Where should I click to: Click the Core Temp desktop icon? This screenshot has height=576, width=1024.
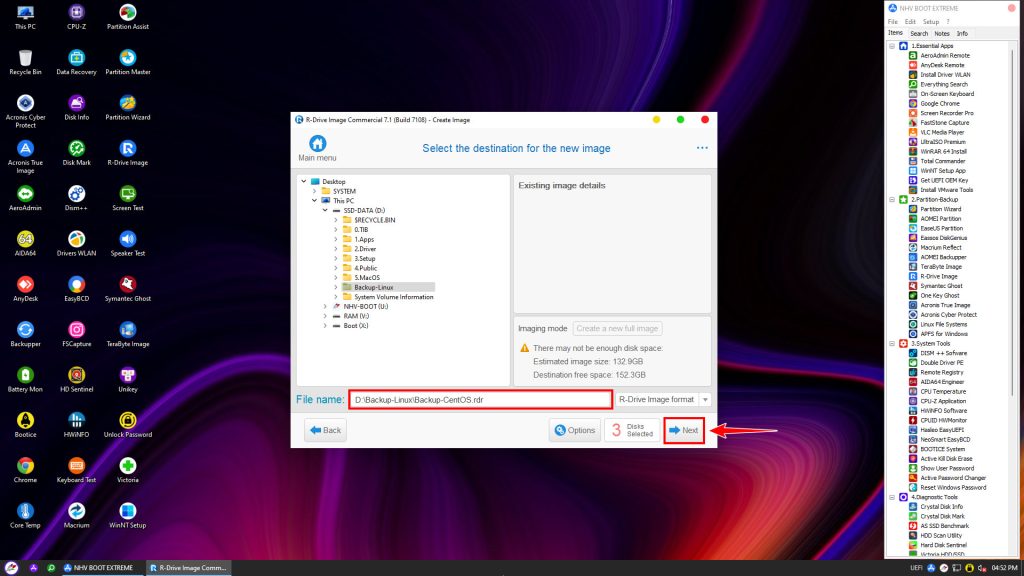(25, 515)
